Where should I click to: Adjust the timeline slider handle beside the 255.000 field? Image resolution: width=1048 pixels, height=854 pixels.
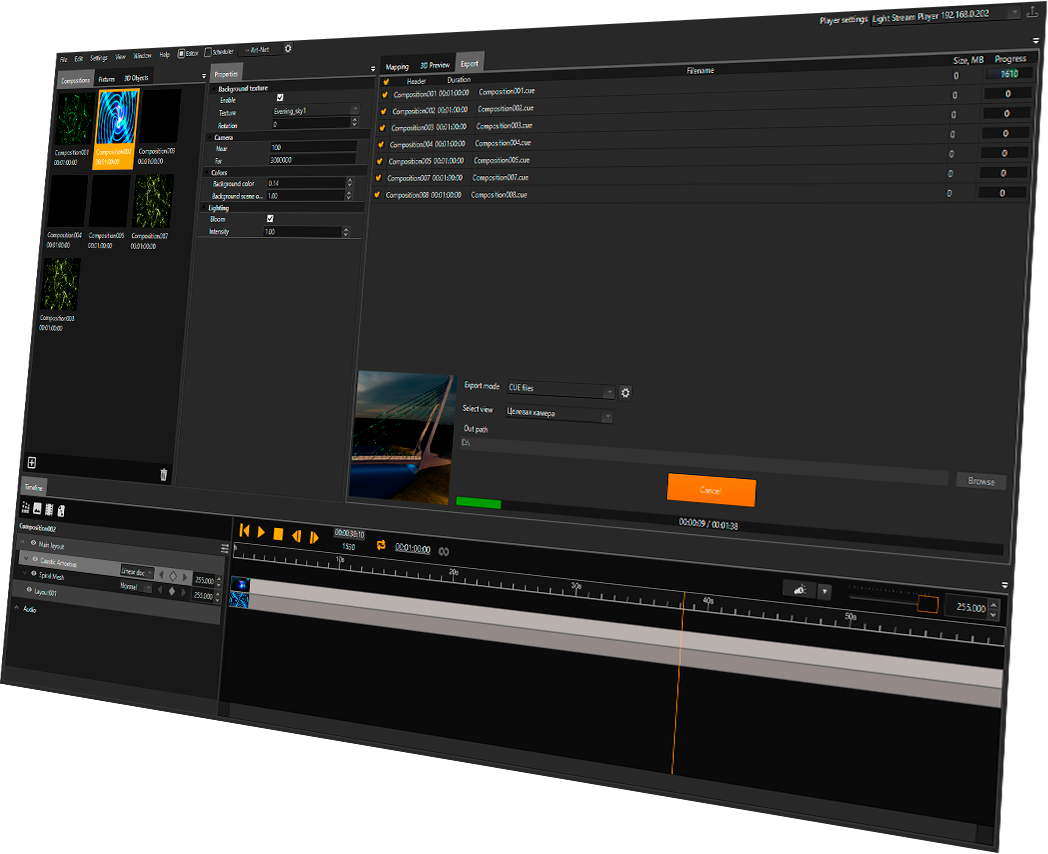coord(928,604)
